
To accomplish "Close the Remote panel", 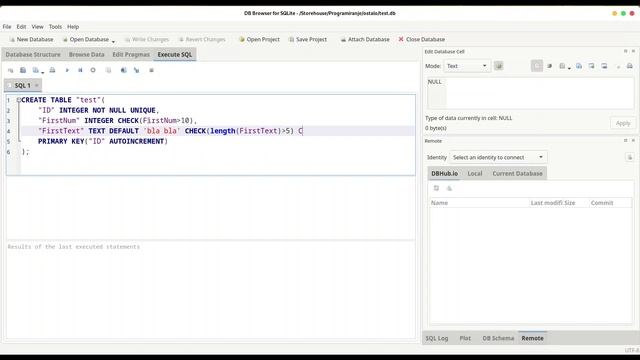I will pyautogui.click(x=633, y=140).
